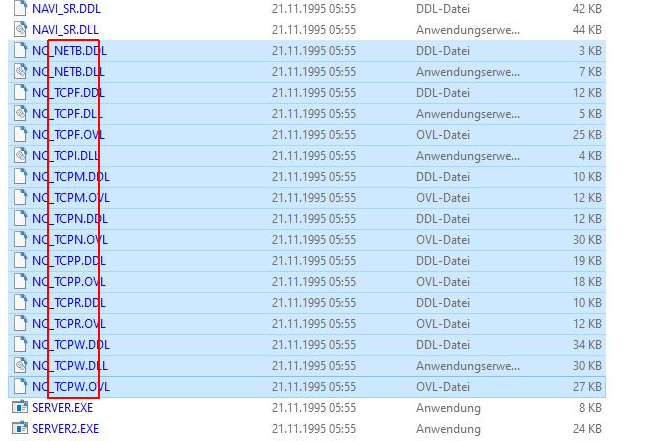Viewport: 648px width, 441px height.
Task: Click the NC_TCPN.OVL name text
Action: point(70,240)
